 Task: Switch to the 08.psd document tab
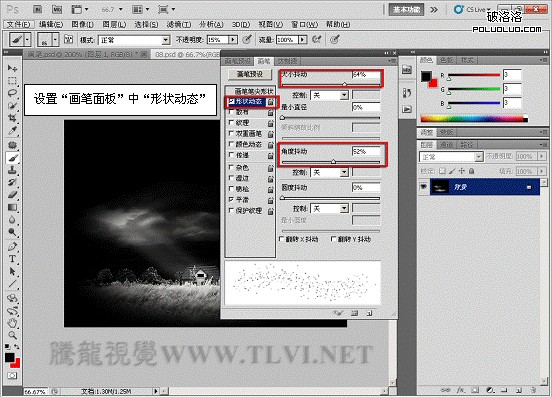coord(187,54)
